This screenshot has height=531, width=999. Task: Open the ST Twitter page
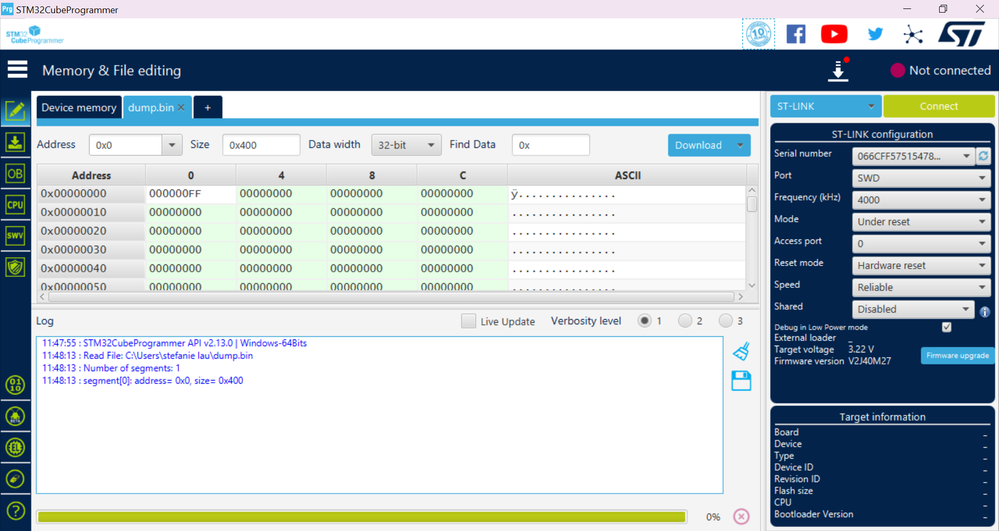[x=875, y=34]
